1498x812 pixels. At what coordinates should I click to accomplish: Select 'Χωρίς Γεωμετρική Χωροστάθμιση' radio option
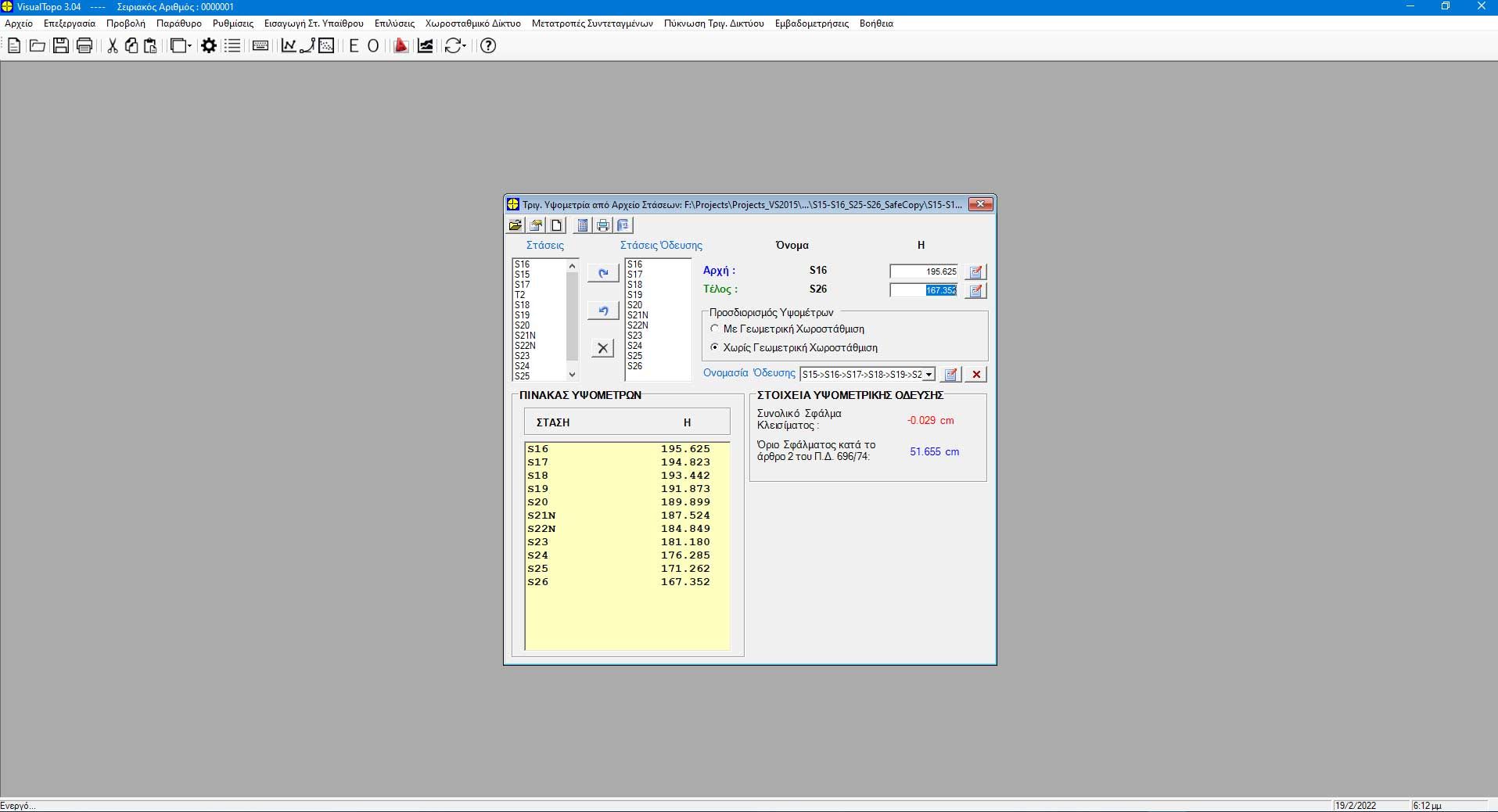point(714,347)
